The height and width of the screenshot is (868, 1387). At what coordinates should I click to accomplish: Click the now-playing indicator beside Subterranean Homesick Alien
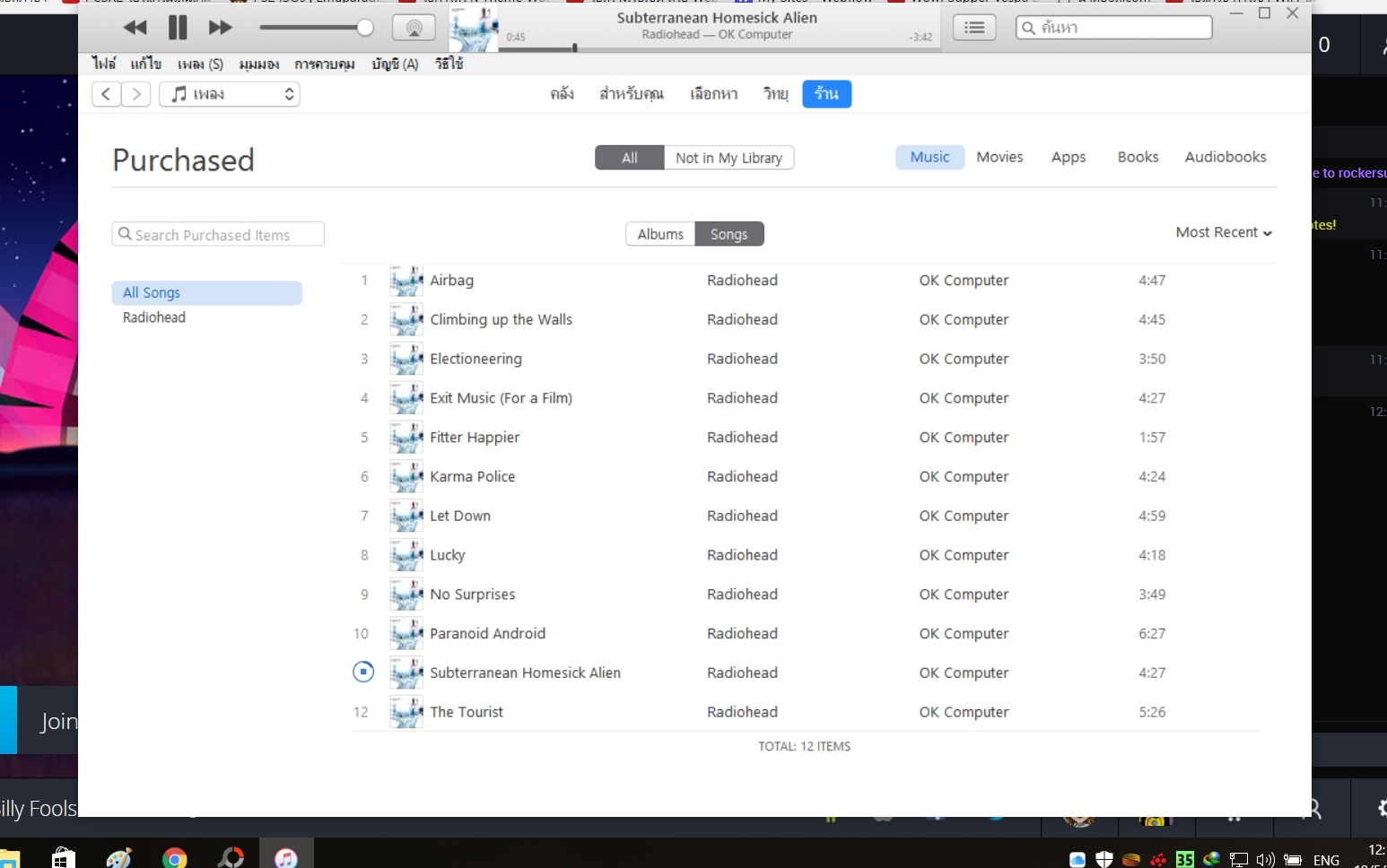tap(363, 672)
